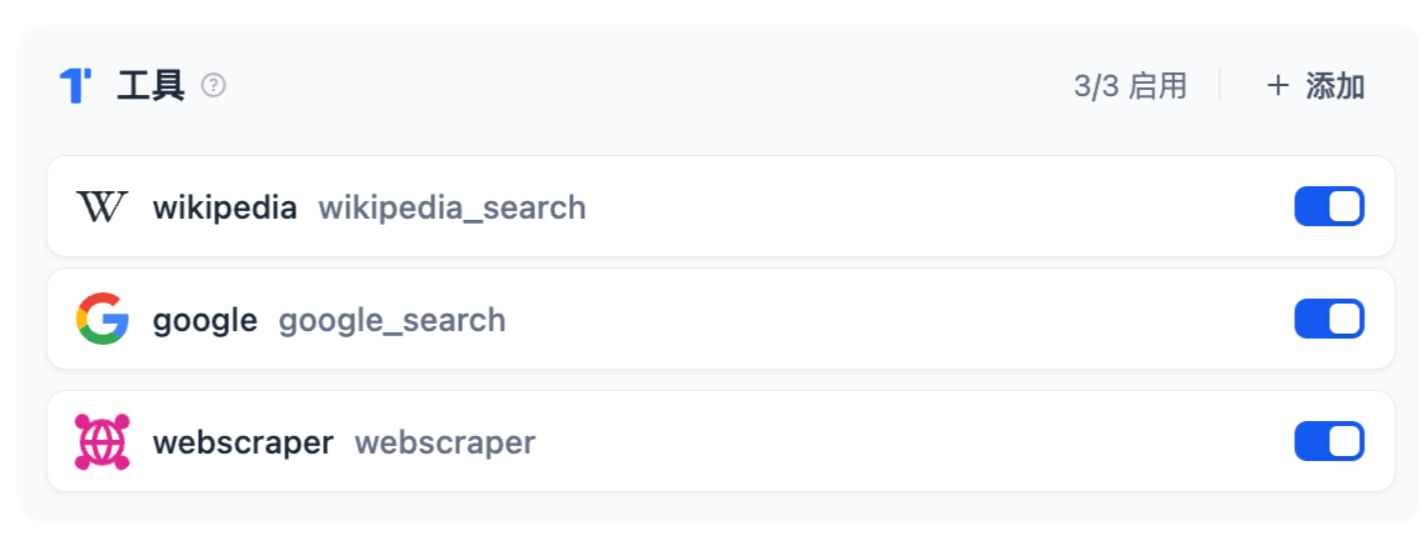This screenshot has height=558, width=1419.
Task: Click the pink webscraper globe icon
Action: tap(102, 442)
